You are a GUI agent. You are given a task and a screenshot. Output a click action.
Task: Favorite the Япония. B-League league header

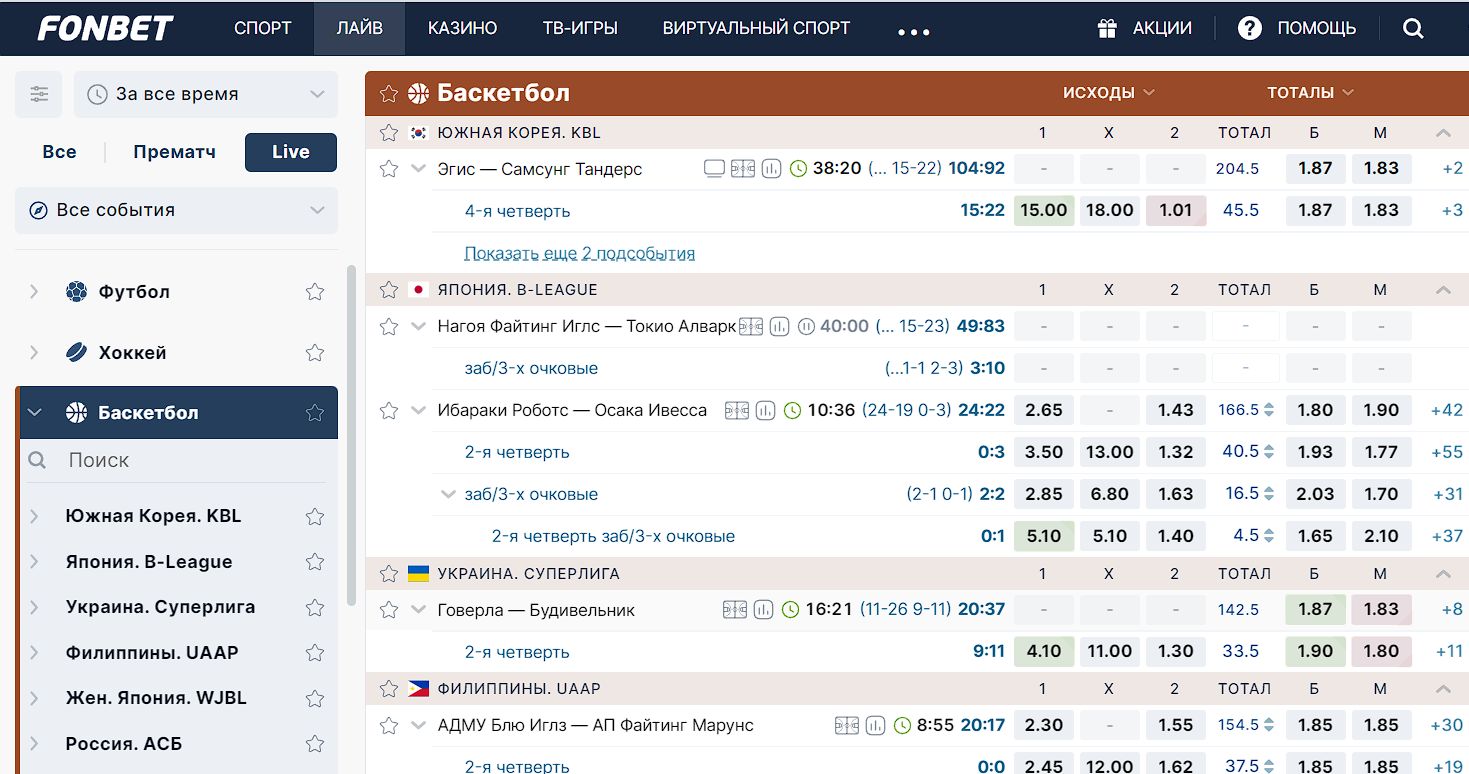pos(388,290)
